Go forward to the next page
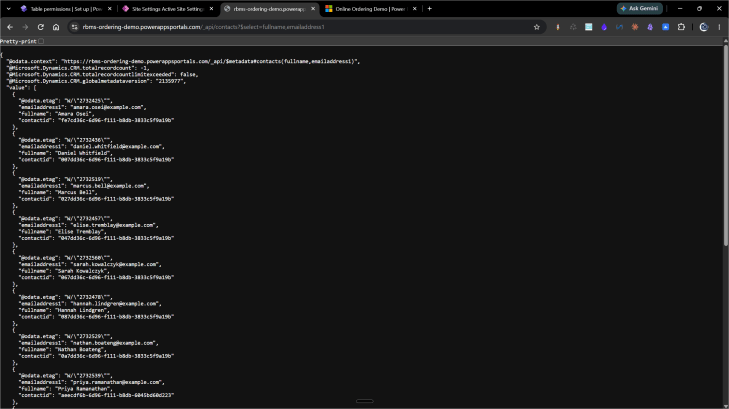 tap(25, 27)
